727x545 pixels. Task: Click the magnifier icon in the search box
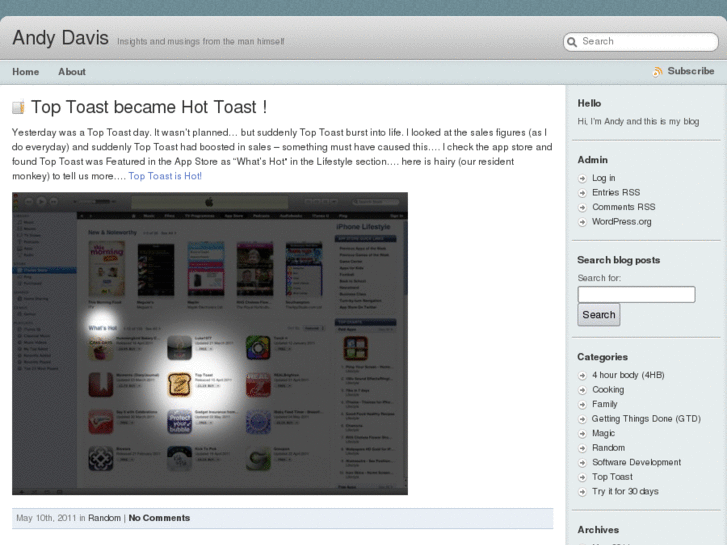pos(572,42)
